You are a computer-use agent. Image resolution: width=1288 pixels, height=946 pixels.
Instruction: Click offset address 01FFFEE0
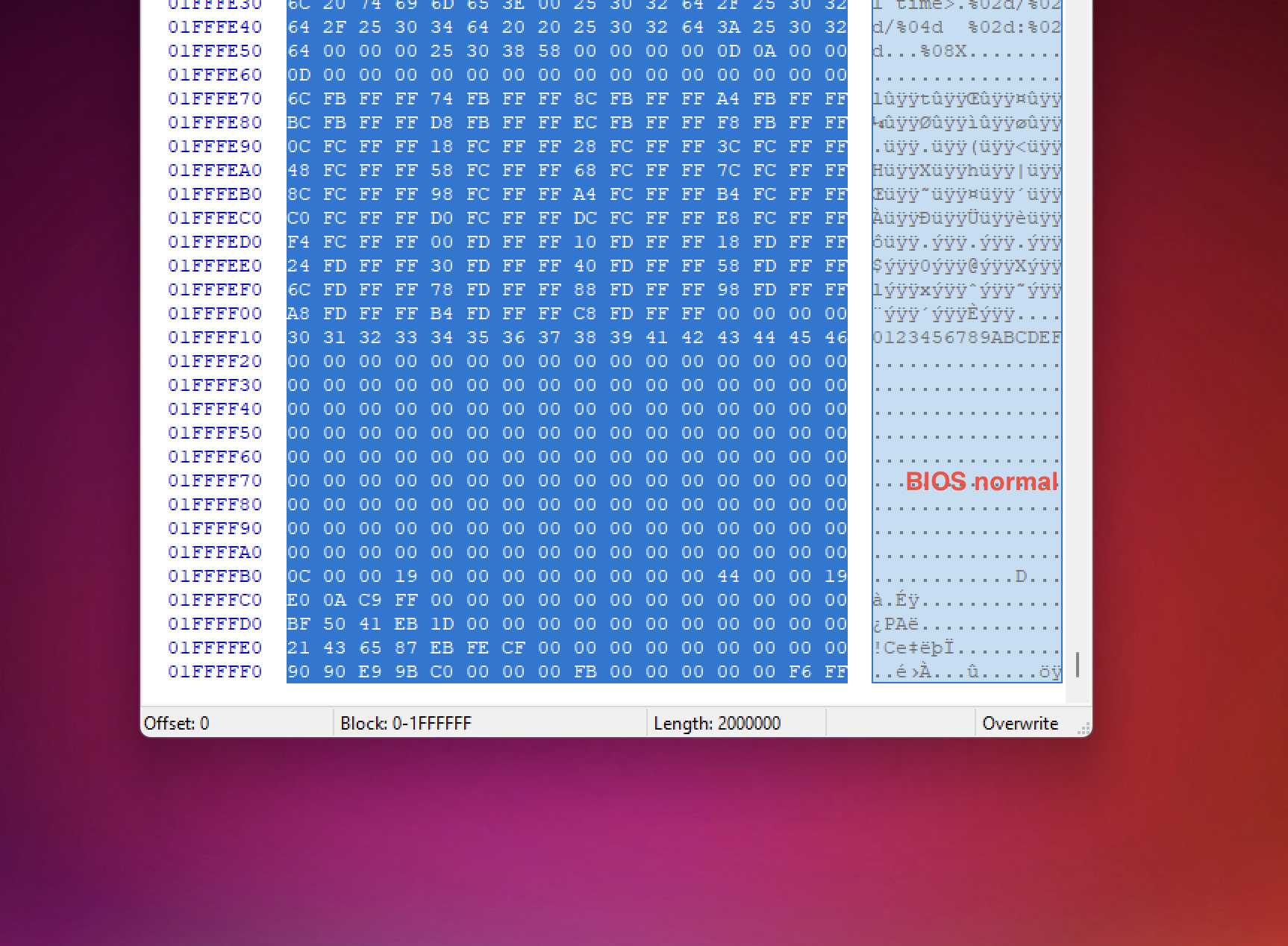(x=215, y=266)
